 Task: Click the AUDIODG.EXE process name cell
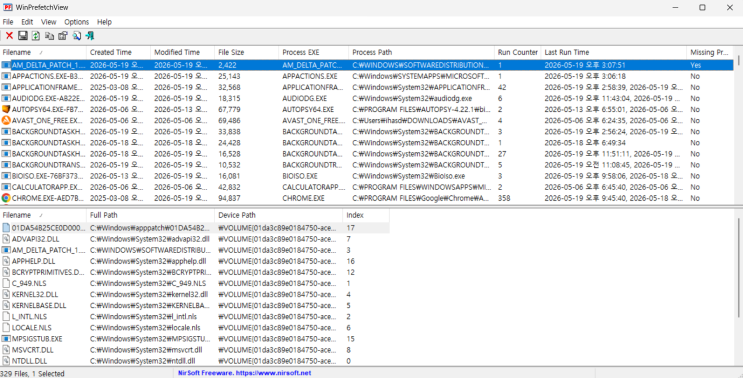pos(305,98)
